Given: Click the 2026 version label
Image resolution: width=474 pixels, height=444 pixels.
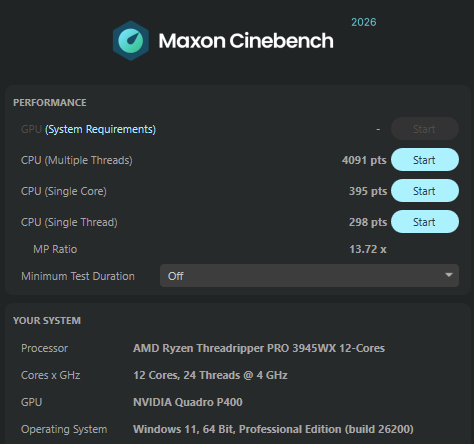Looking at the screenshot, I should point(364,22).
